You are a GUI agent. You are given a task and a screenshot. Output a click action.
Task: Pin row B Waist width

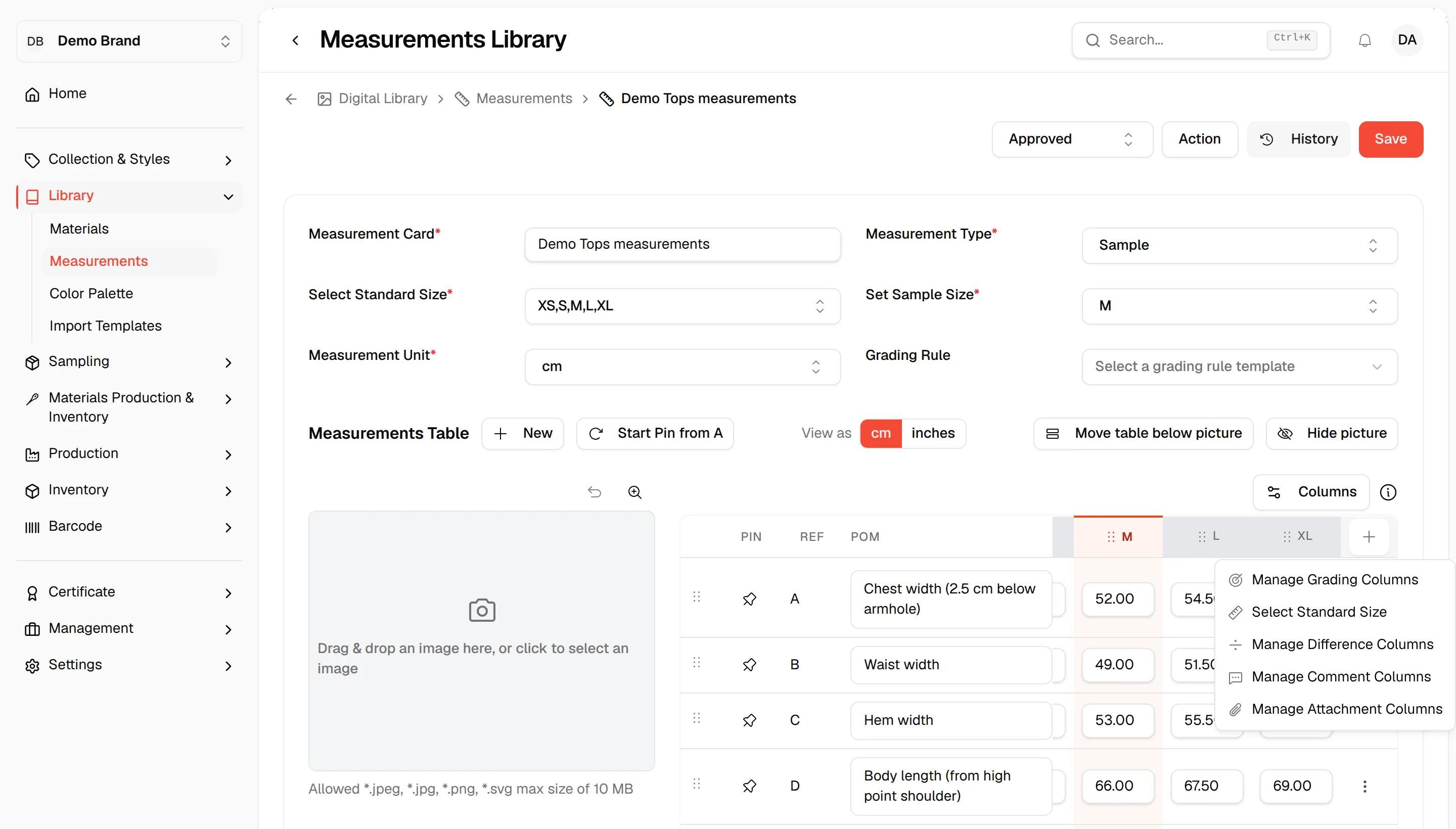click(749, 664)
